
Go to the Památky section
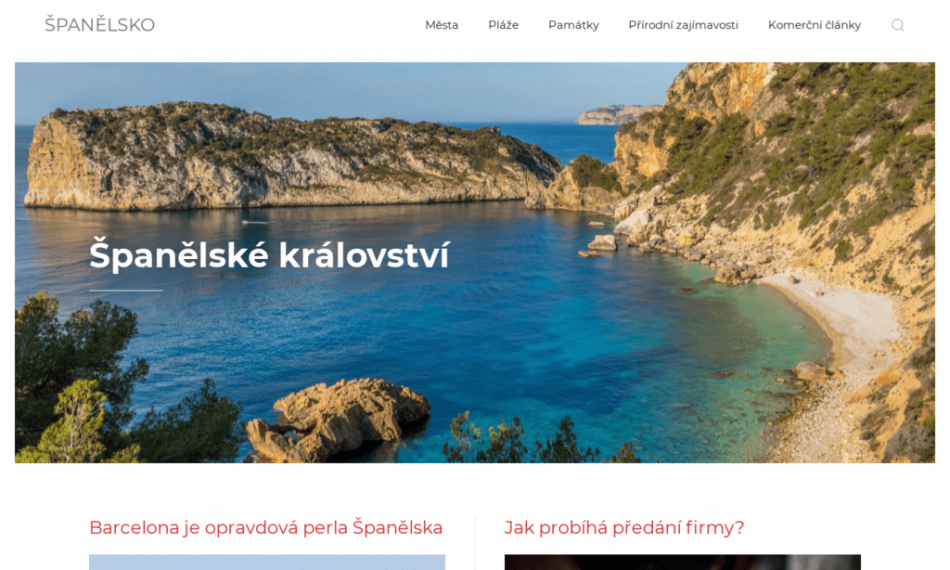coord(573,25)
